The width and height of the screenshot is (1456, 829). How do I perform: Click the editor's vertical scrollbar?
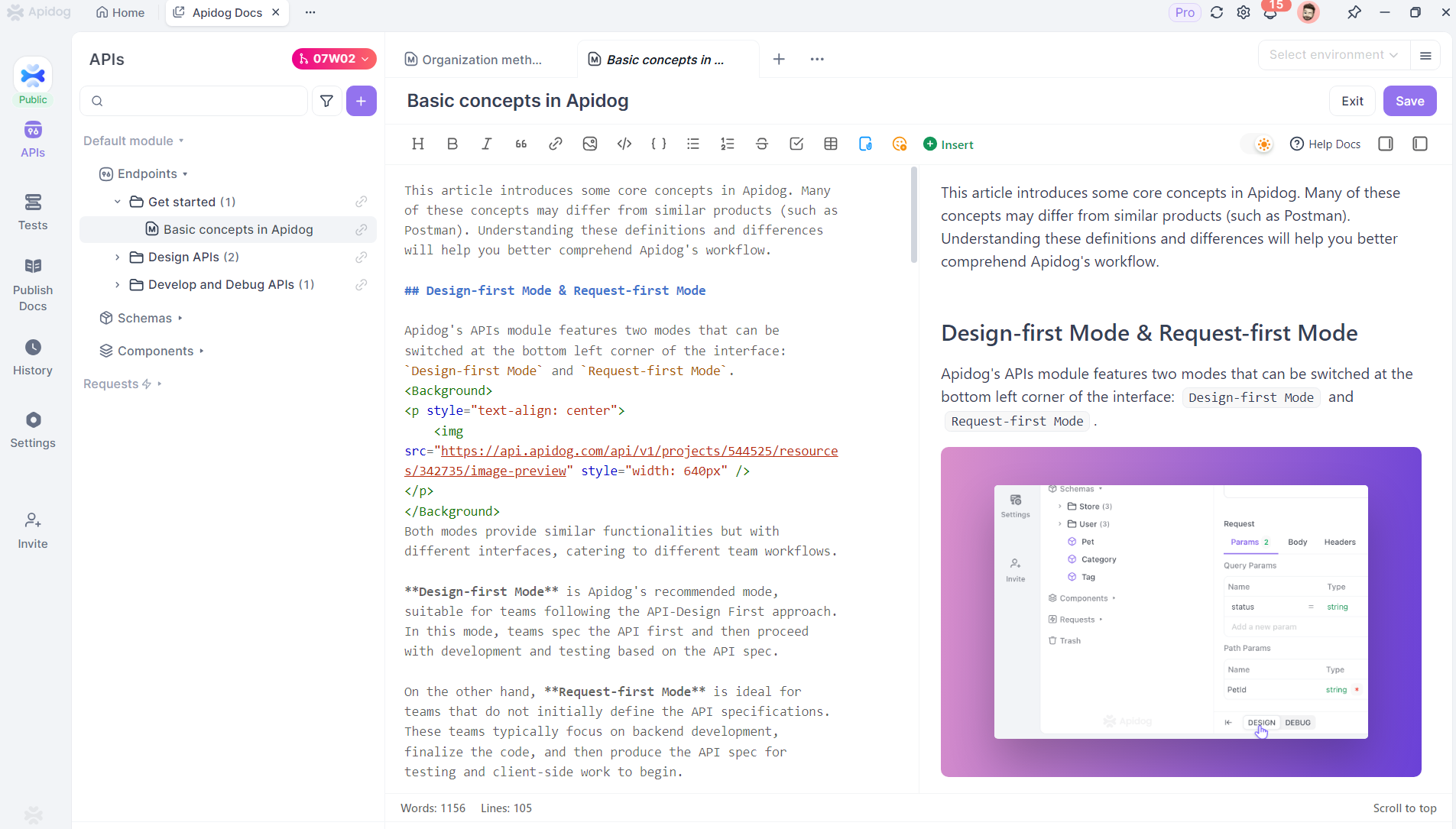coord(914,215)
